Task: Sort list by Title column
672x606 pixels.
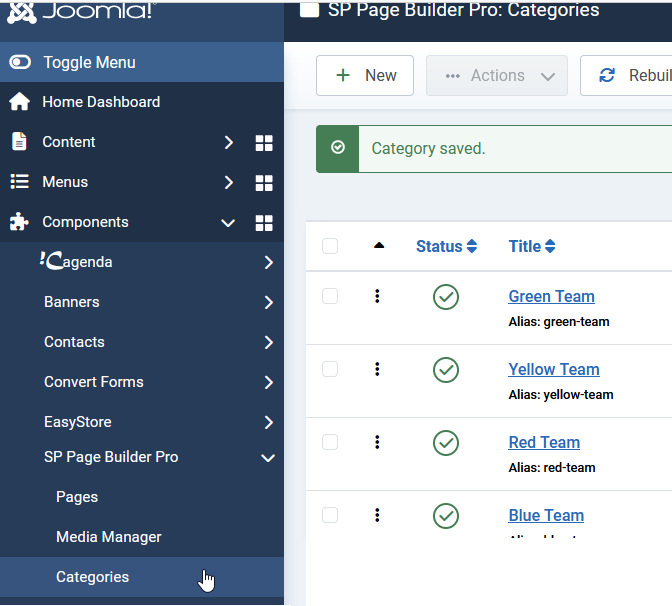Action: coord(532,246)
